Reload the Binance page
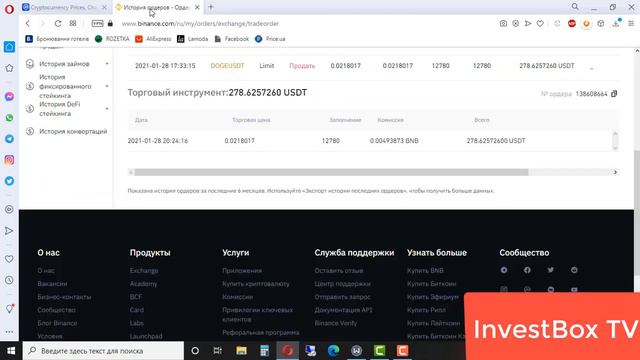Screen dimensions: 640x360 (58, 24)
